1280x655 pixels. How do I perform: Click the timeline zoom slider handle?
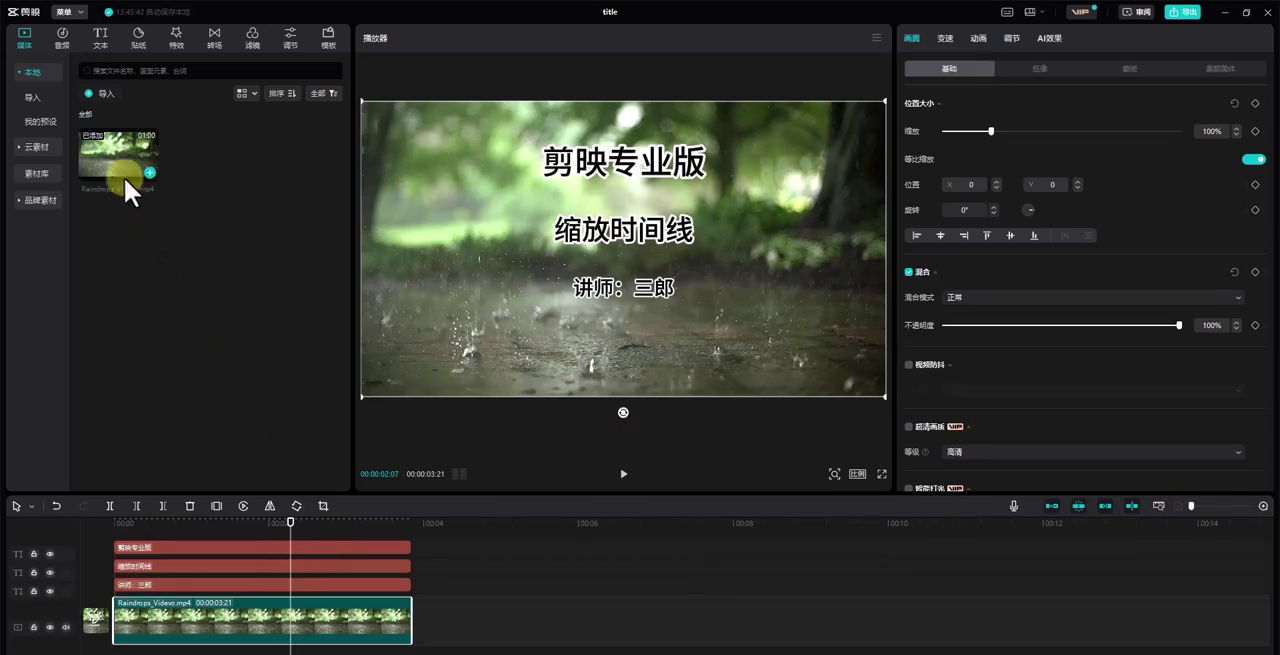pyautogui.click(x=1191, y=506)
